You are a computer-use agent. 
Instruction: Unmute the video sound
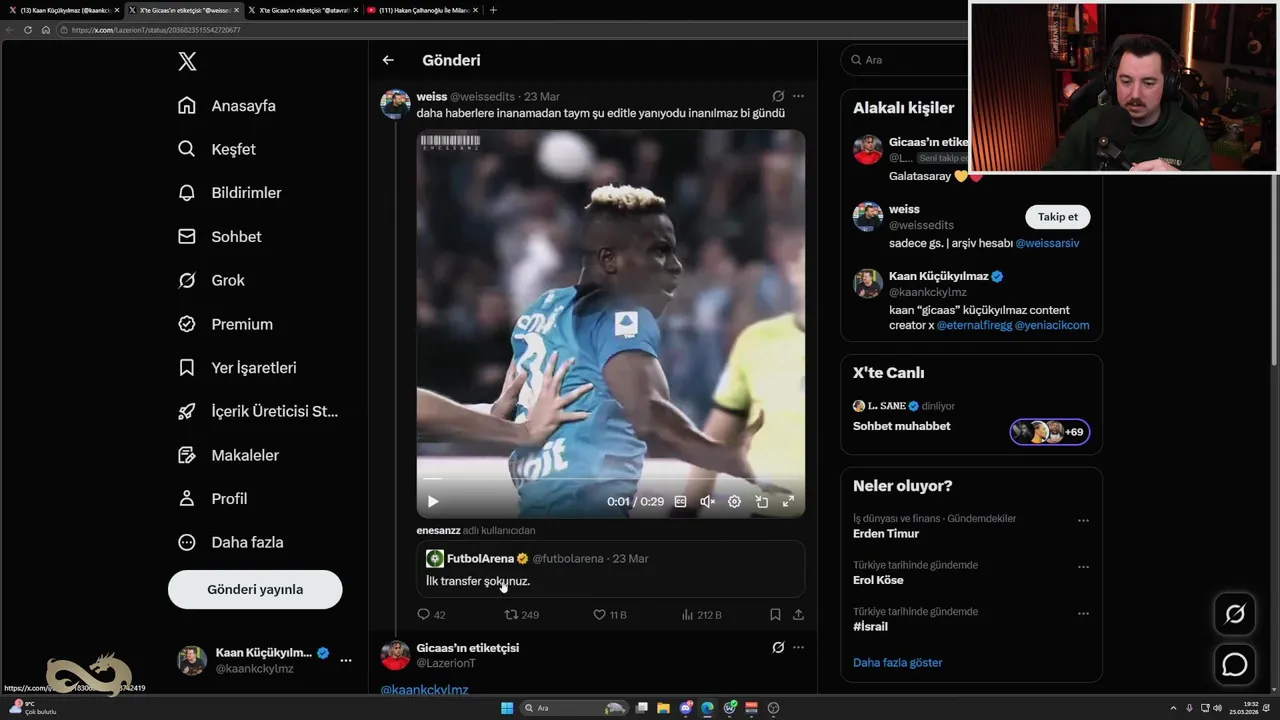click(707, 502)
